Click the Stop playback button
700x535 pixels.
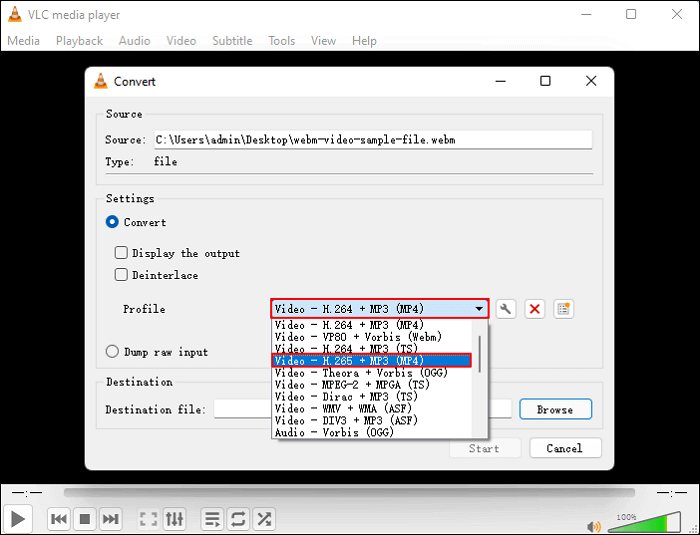pos(85,519)
